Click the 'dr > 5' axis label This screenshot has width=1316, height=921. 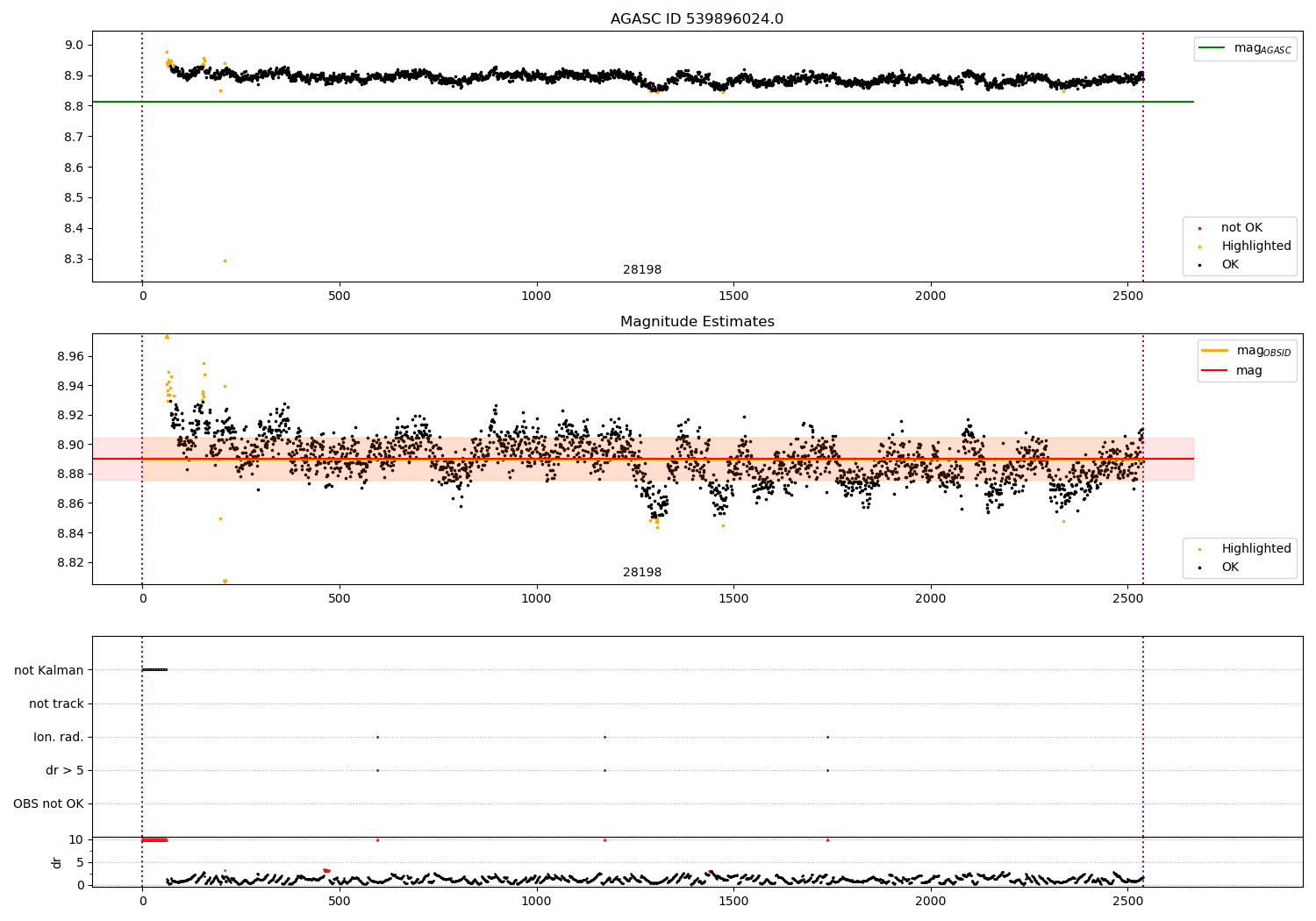[65, 770]
